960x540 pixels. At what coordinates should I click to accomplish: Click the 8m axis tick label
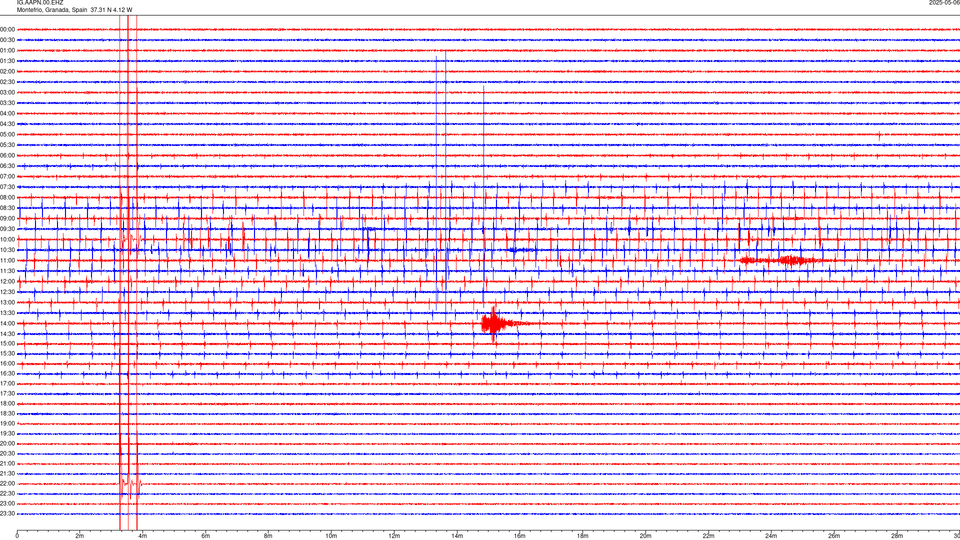[x=268, y=536]
